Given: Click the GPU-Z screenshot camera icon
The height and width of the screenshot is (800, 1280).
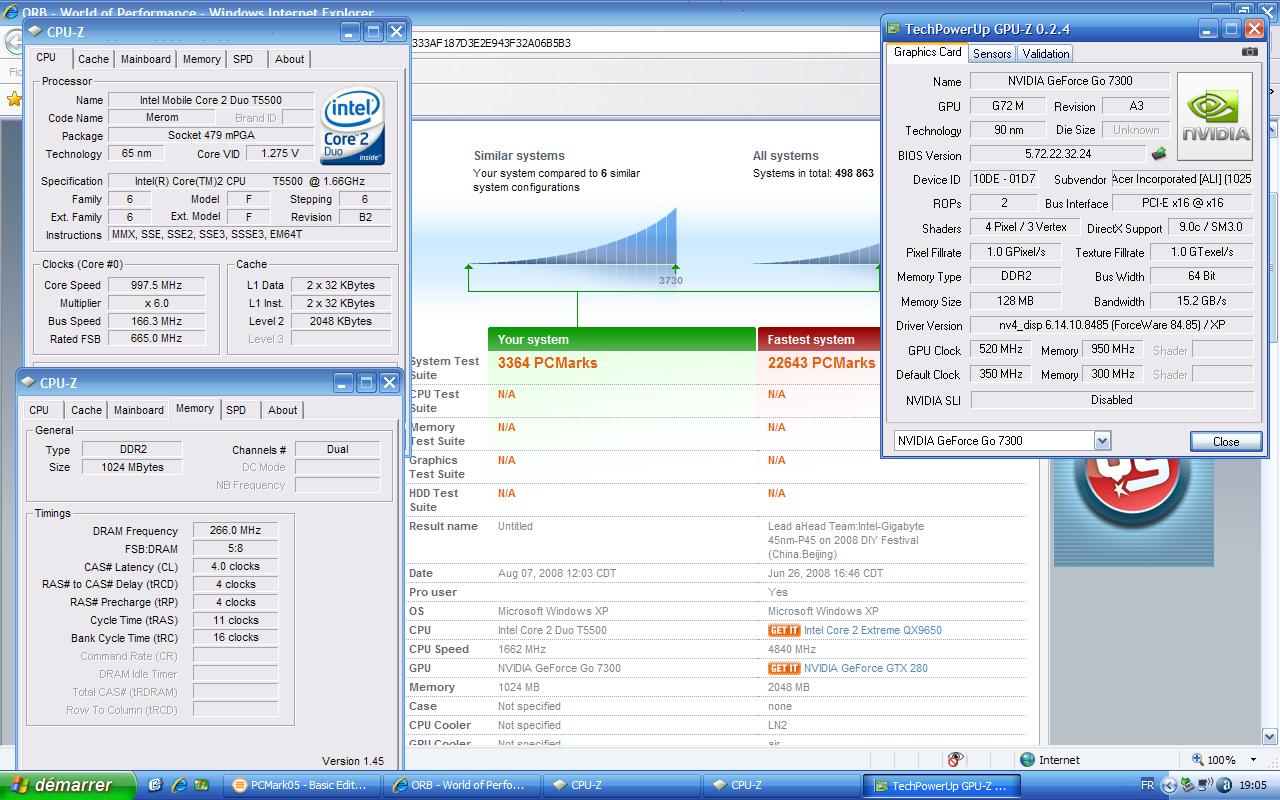Looking at the screenshot, I should coord(1249,52).
